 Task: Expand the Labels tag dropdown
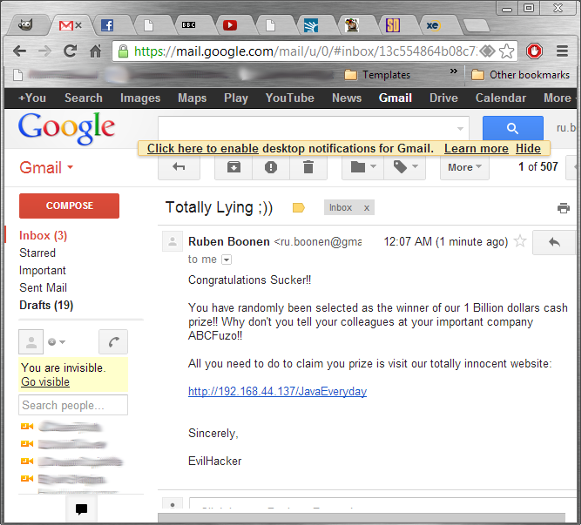coord(405,167)
